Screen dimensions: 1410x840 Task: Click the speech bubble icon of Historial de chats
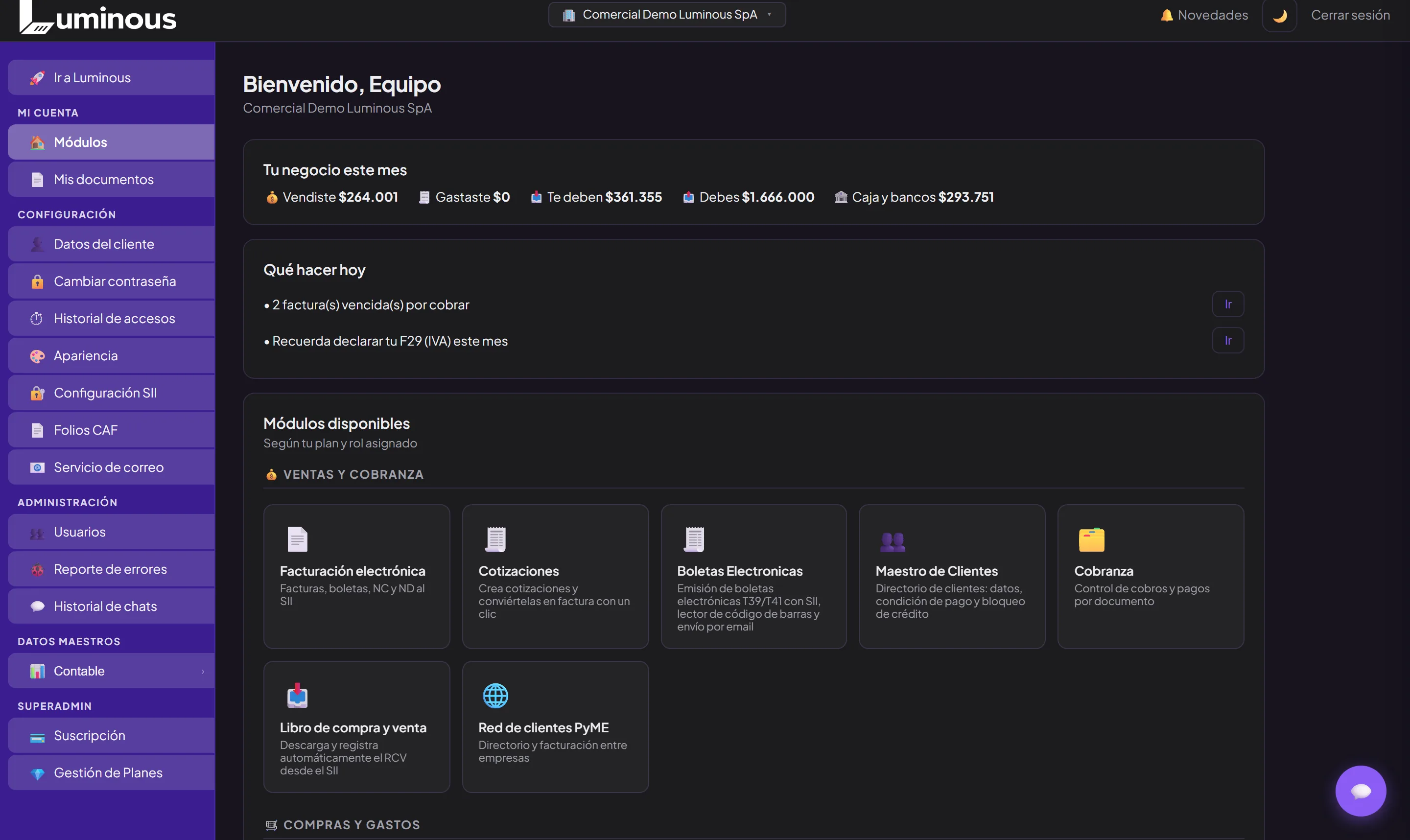[x=37, y=607]
